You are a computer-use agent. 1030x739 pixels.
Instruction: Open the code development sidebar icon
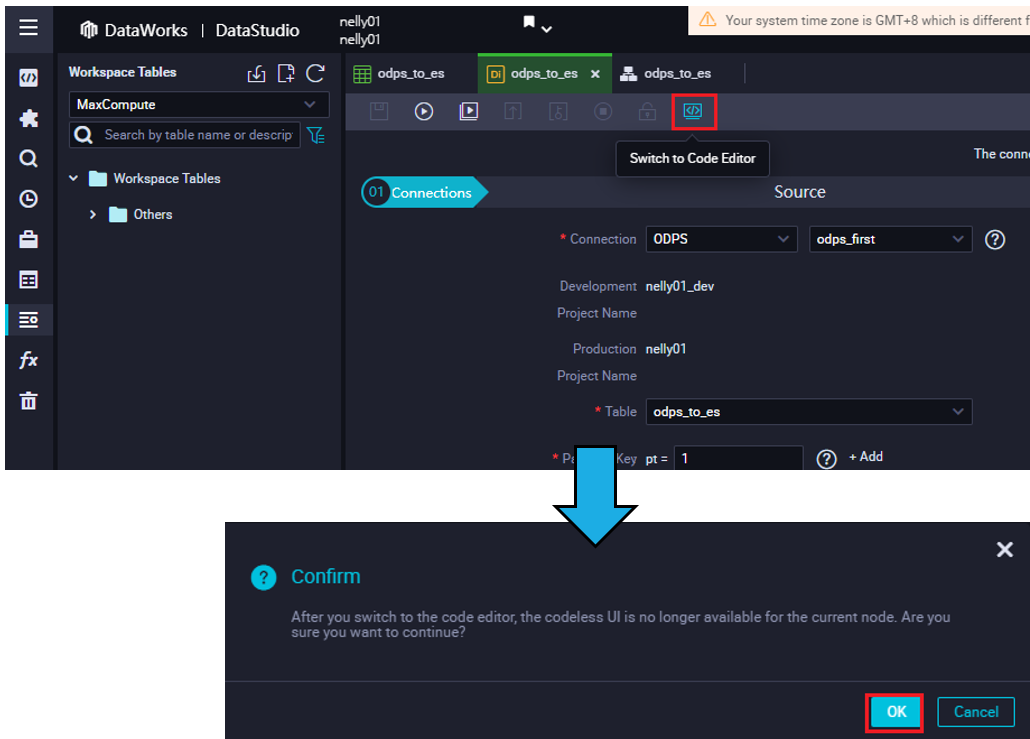click(x=28, y=78)
